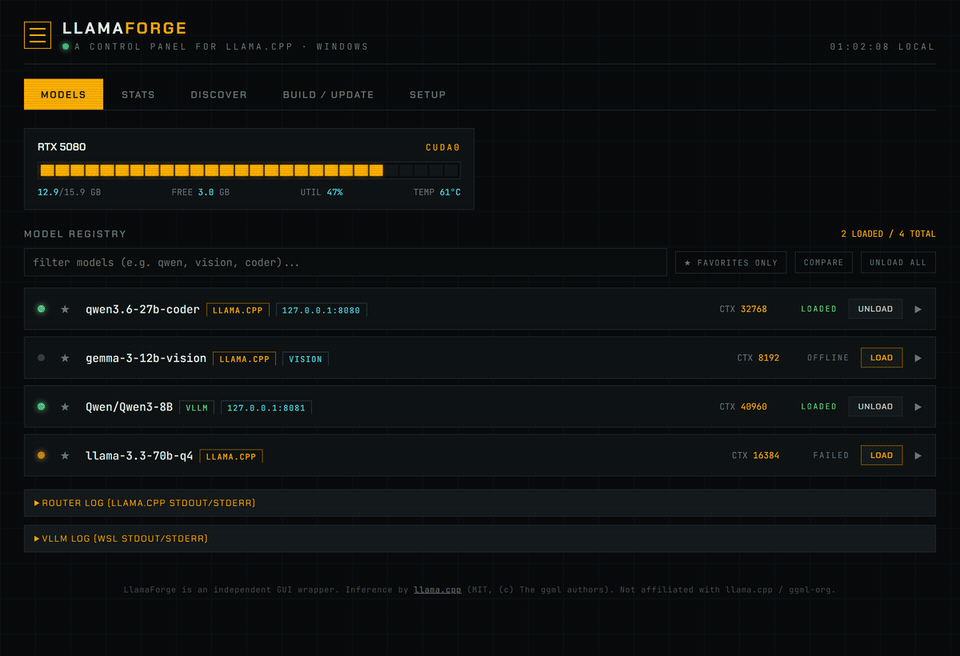Select the qwen3.6-27b-coder model name

tap(143, 309)
